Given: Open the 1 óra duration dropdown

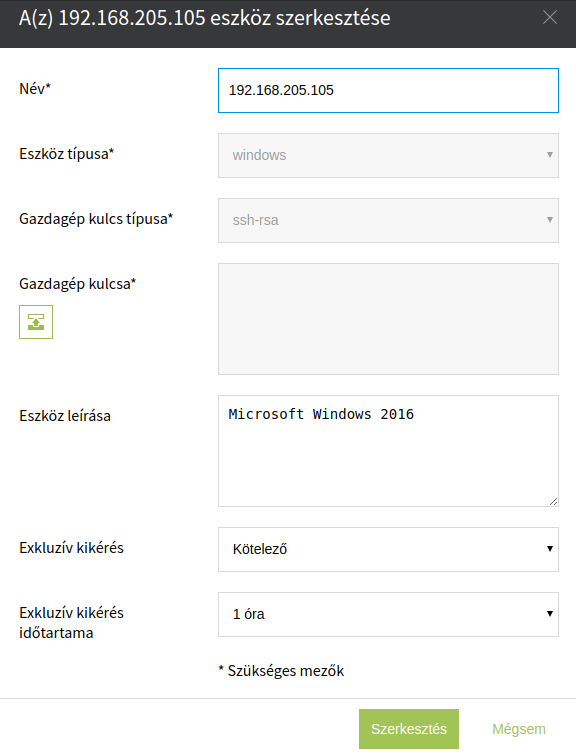Looking at the screenshot, I should pyautogui.click(x=388, y=614).
